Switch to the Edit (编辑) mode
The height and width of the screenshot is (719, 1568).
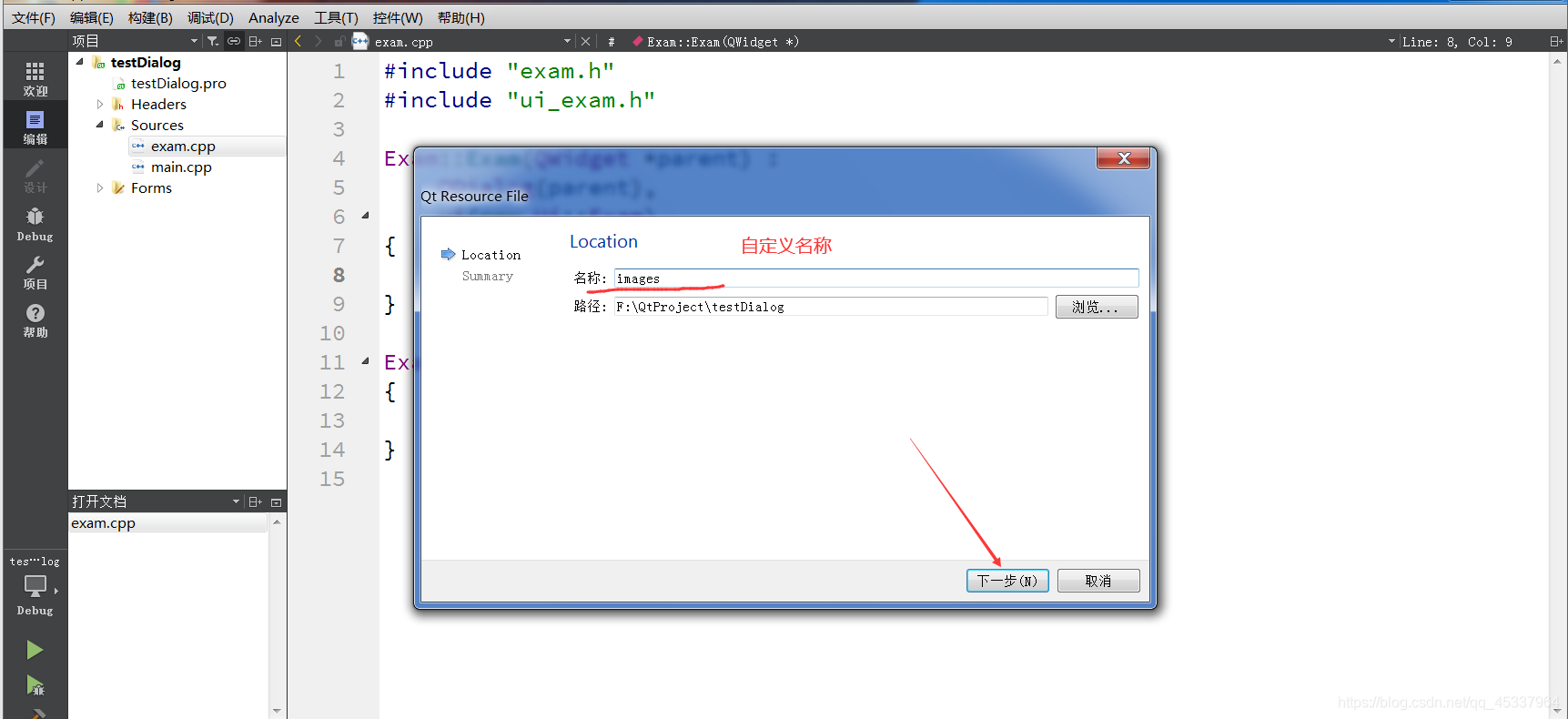(x=35, y=127)
